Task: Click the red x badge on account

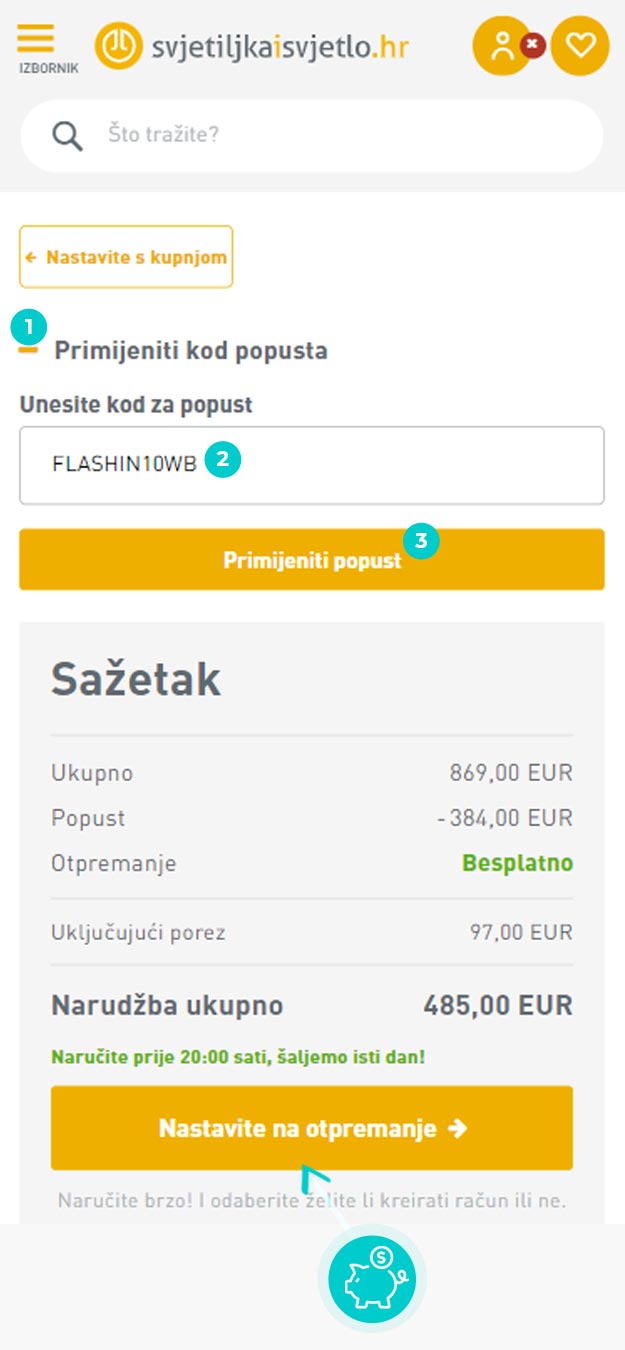Action: point(533,45)
